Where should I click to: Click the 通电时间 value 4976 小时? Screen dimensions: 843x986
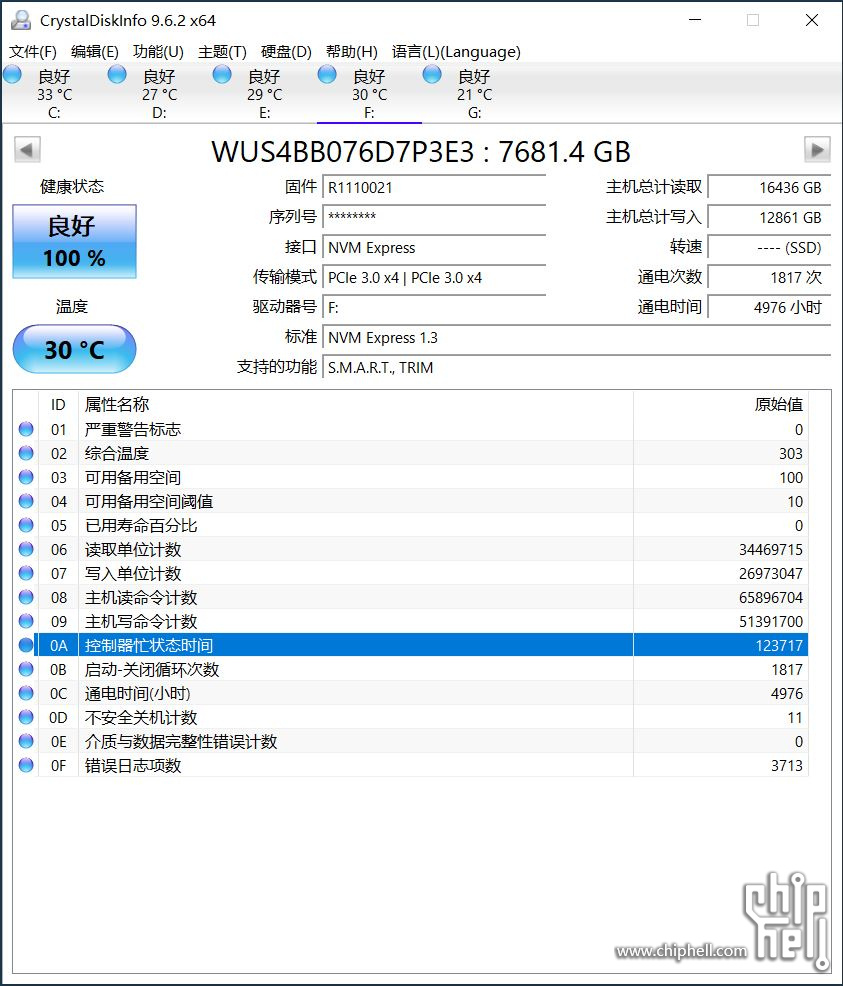769,307
